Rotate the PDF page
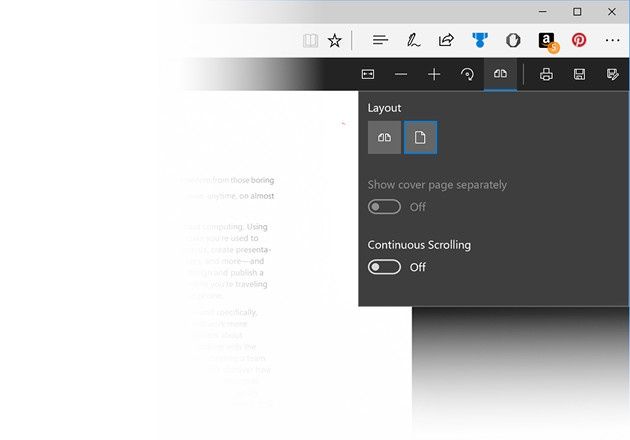This screenshot has height=440, width=630. (x=467, y=74)
